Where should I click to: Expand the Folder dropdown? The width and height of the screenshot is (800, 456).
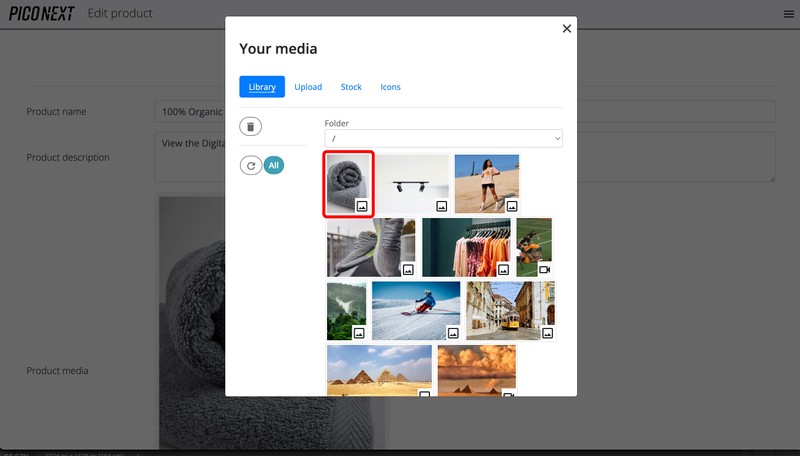[x=443, y=139]
